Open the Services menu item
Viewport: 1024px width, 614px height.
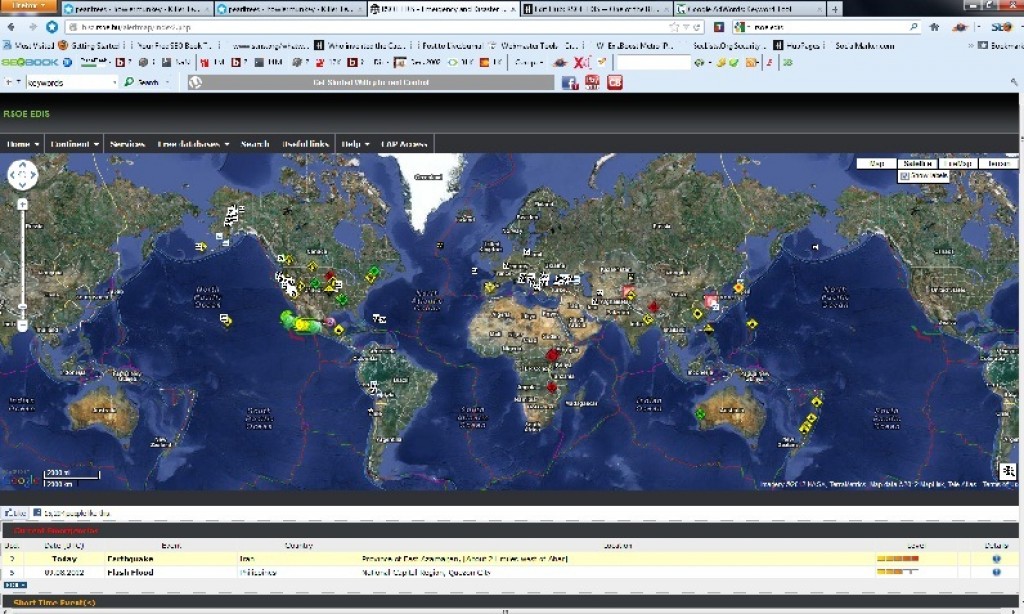128,144
